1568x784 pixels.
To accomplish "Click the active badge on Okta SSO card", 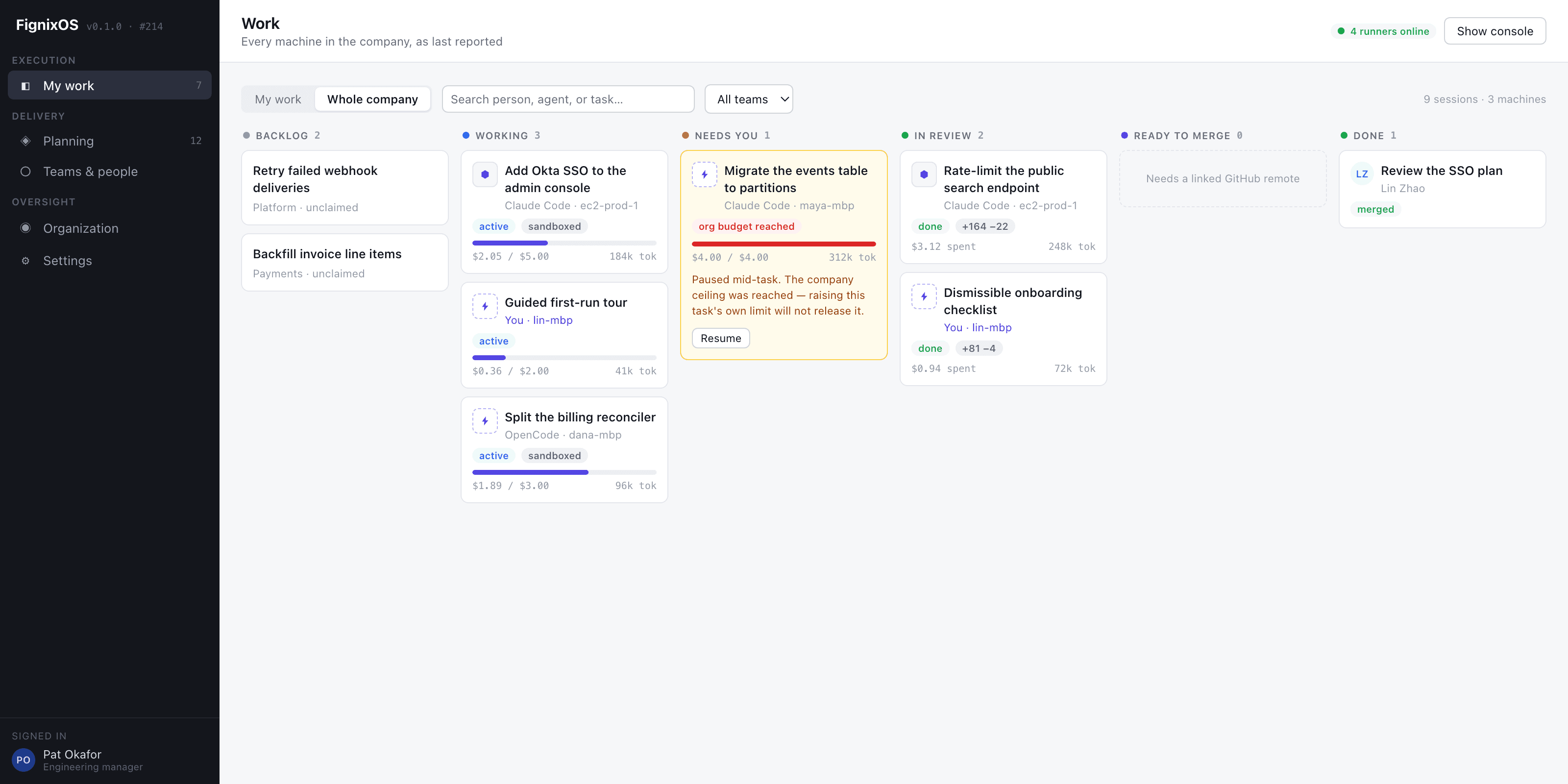I will pyautogui.click(x=493, y=226).
